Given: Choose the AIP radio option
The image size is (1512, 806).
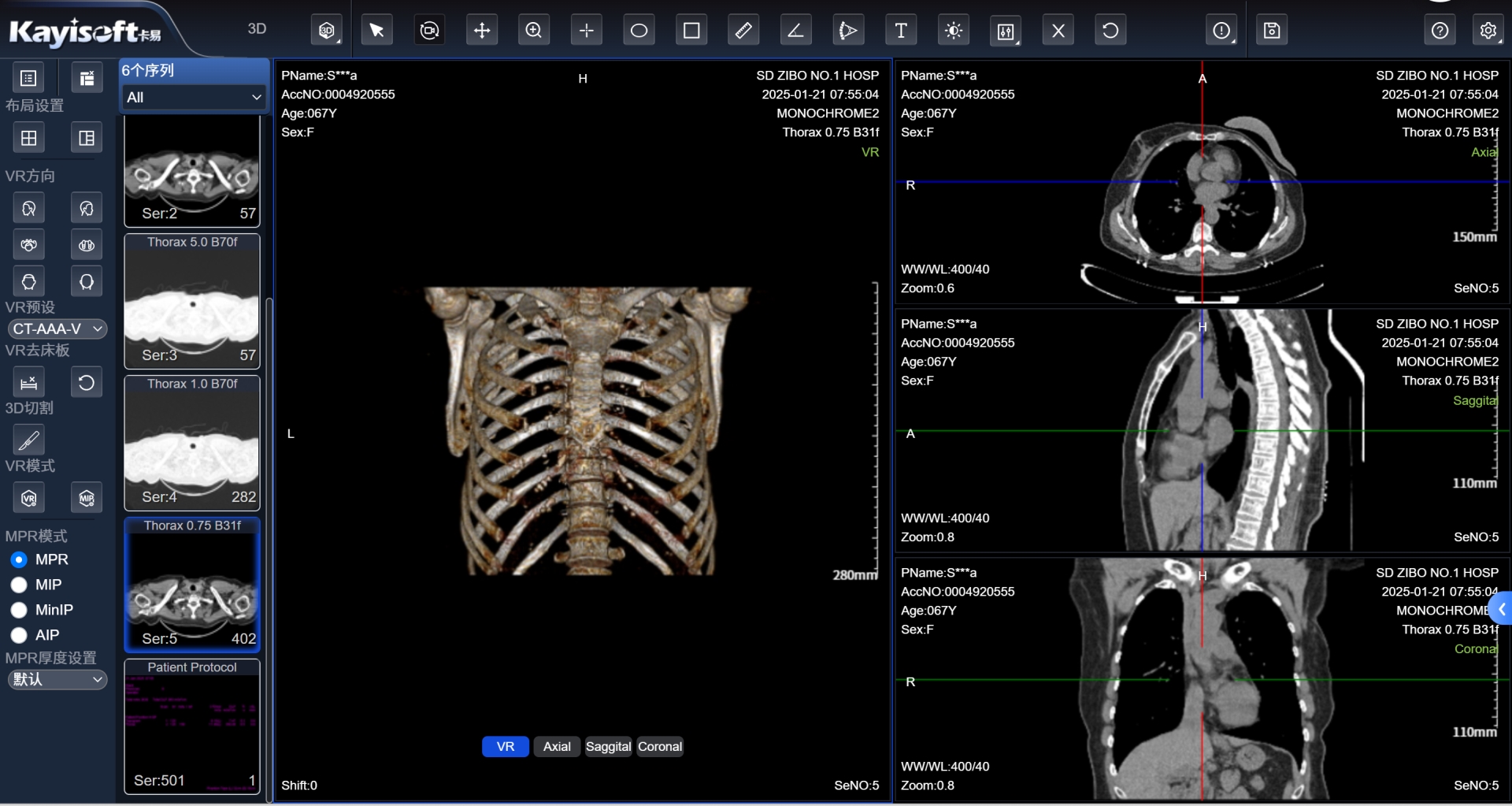Looking at the screenshot, I should (19, 636).
